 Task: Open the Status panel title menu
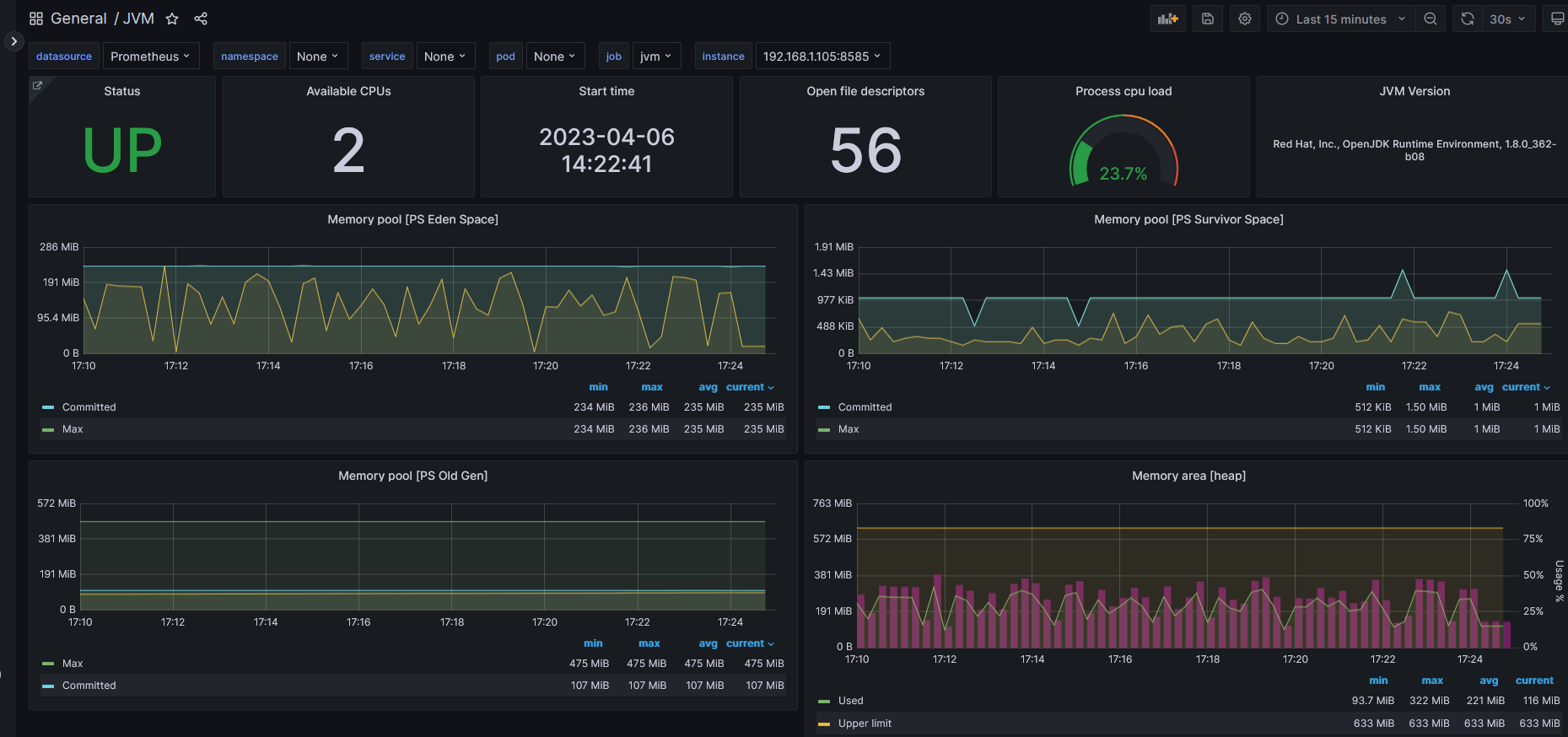[122, 91]
